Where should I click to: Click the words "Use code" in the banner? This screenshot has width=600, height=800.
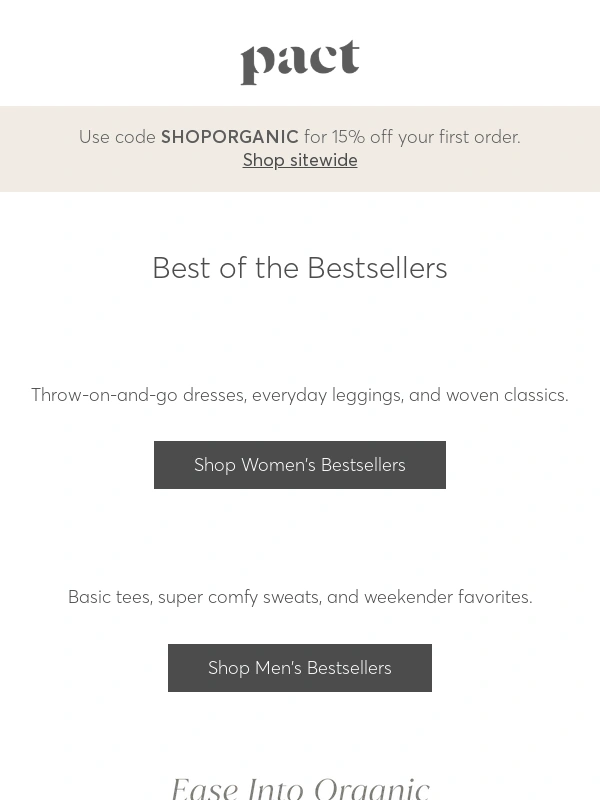coord(117,137)
